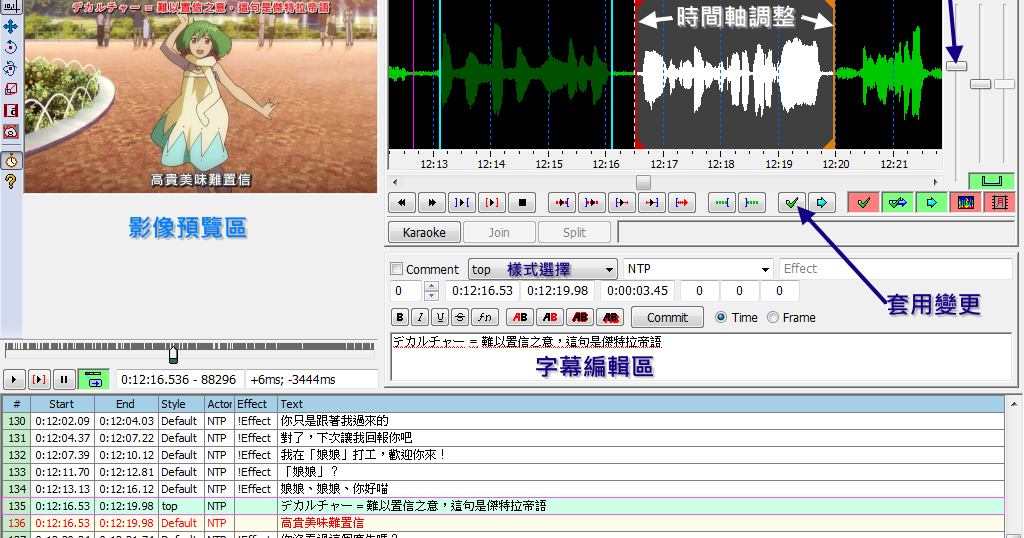Commit audio changes with green checkmark
The height and width of the screenshot is (538, 1024).
point(792,202)
